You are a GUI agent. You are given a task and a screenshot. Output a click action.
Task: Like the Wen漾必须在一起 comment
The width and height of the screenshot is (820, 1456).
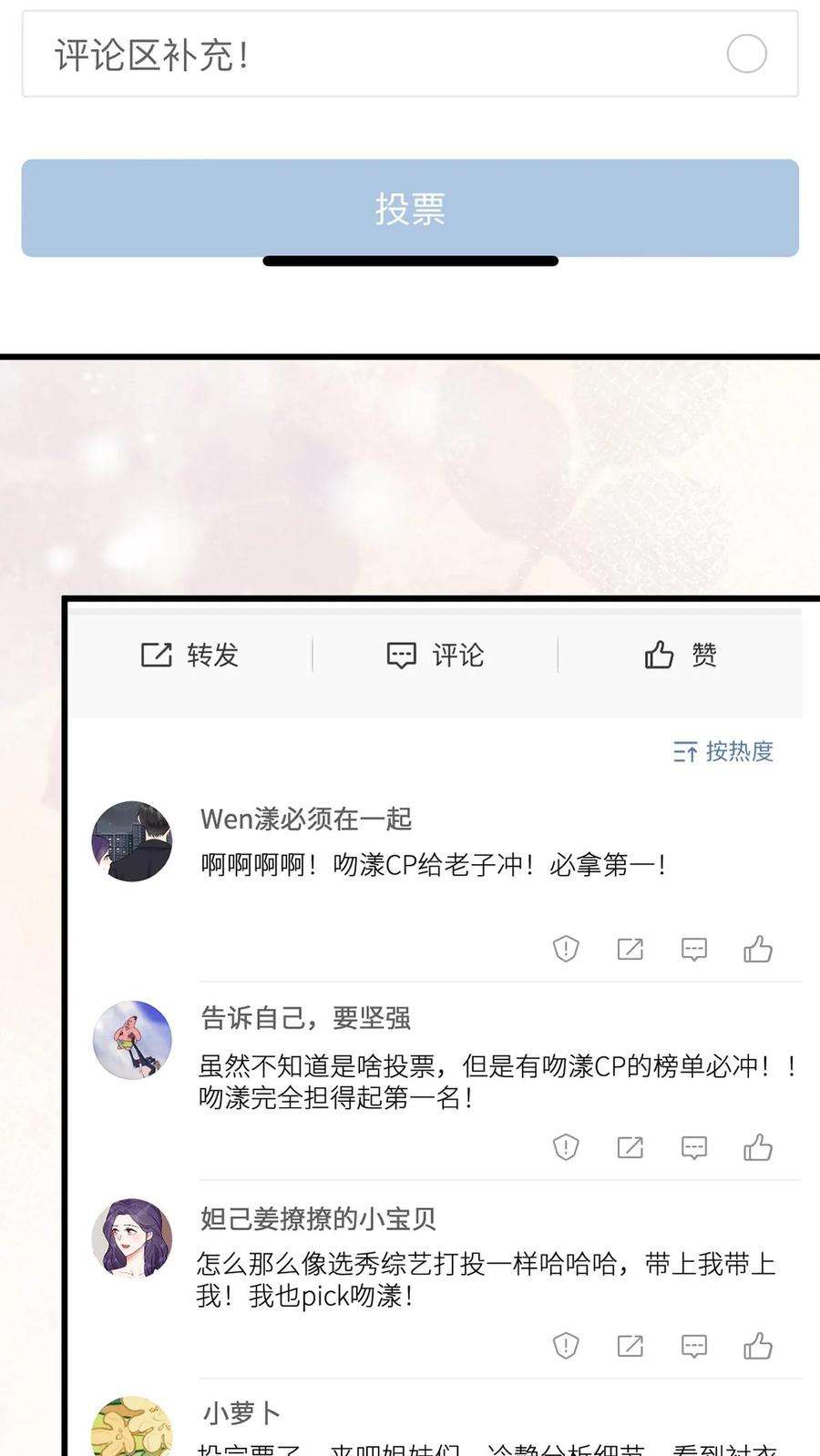(758, 949)
